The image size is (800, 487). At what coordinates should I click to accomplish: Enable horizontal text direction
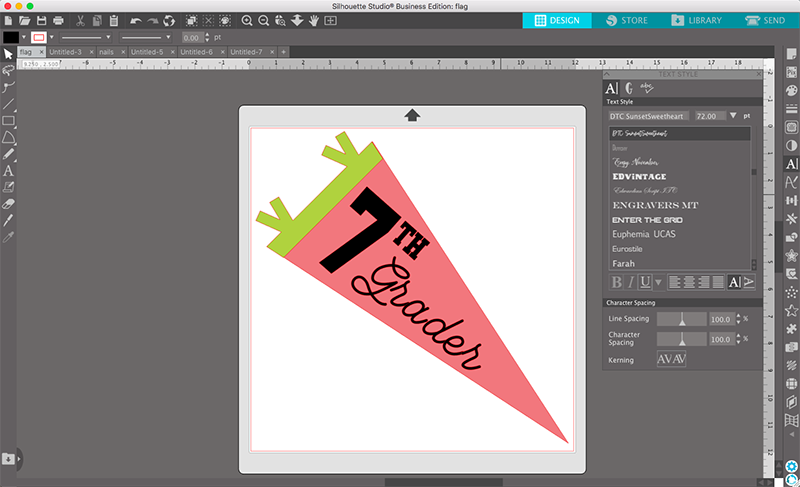pos(734,282)
